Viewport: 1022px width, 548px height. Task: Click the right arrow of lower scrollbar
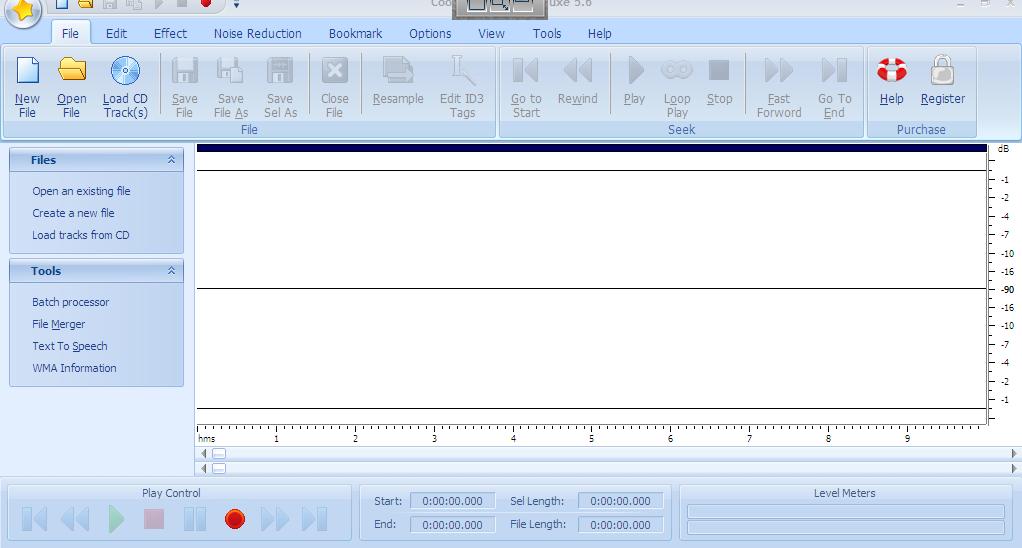point(1014,468)
